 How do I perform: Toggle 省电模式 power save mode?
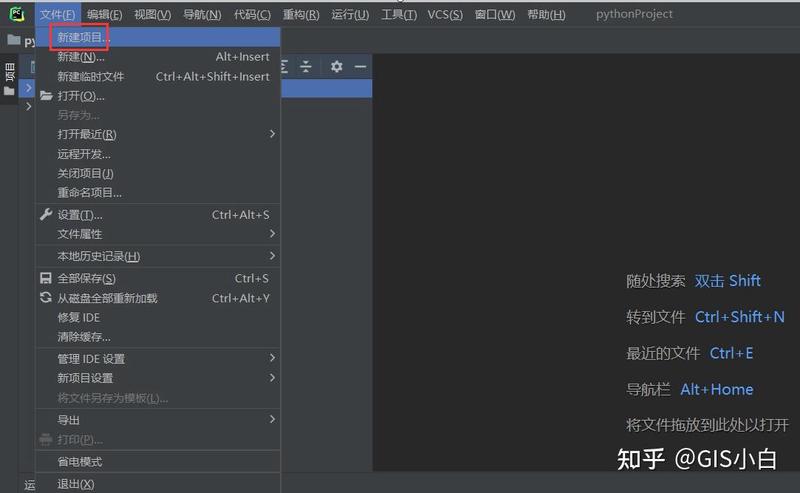pyautogui.click(x=158, y=462)
